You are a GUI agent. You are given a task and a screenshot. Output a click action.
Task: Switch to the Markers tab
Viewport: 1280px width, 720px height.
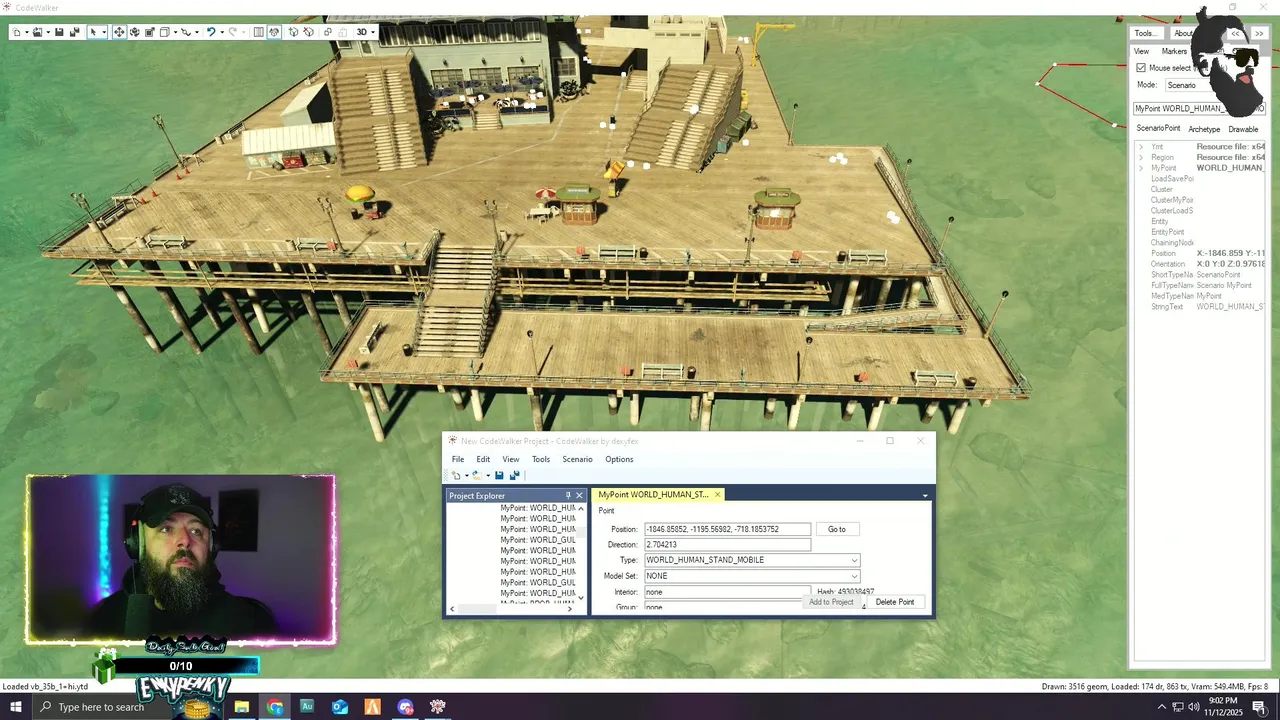[1174, 51]
